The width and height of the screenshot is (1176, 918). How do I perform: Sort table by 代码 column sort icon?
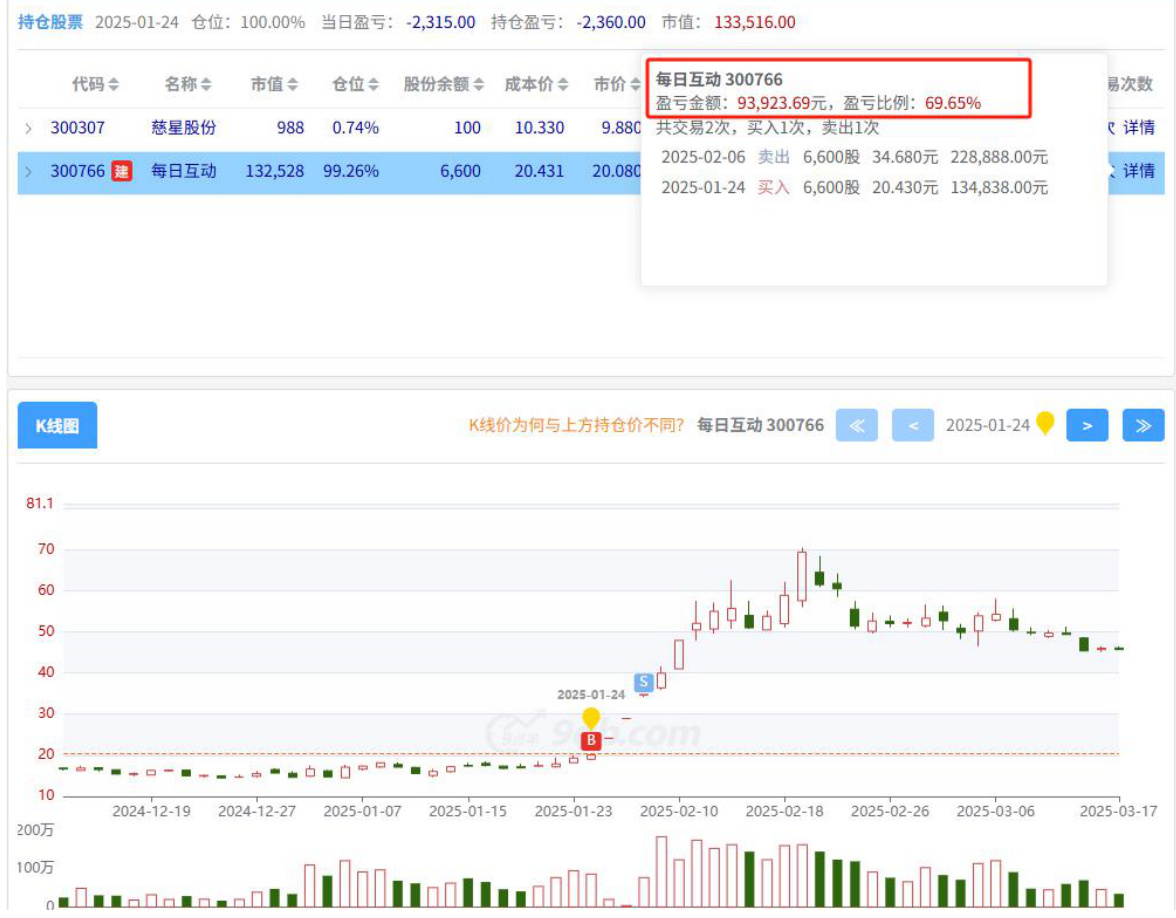[114, 85]
